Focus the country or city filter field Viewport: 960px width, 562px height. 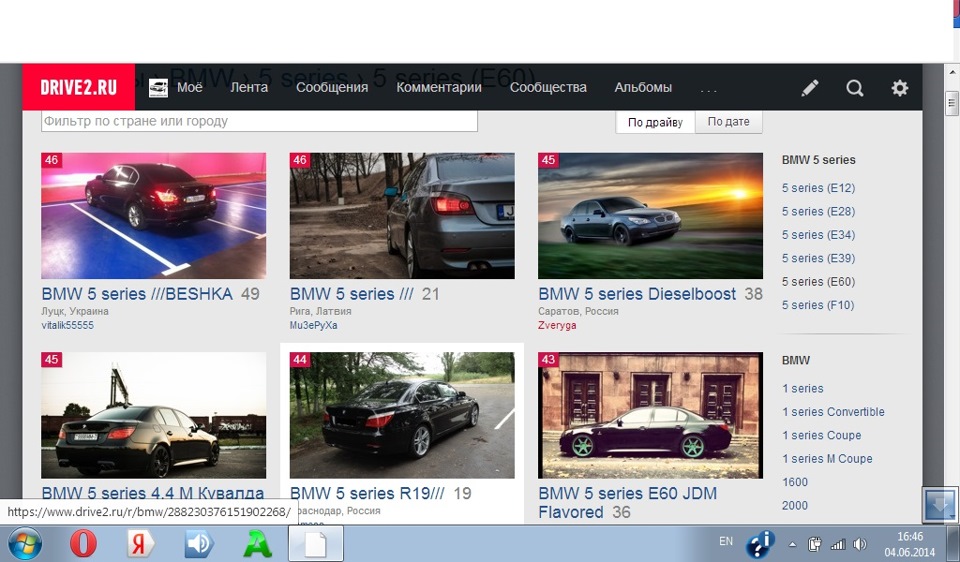pyautogui.click(x=259, y=121)
